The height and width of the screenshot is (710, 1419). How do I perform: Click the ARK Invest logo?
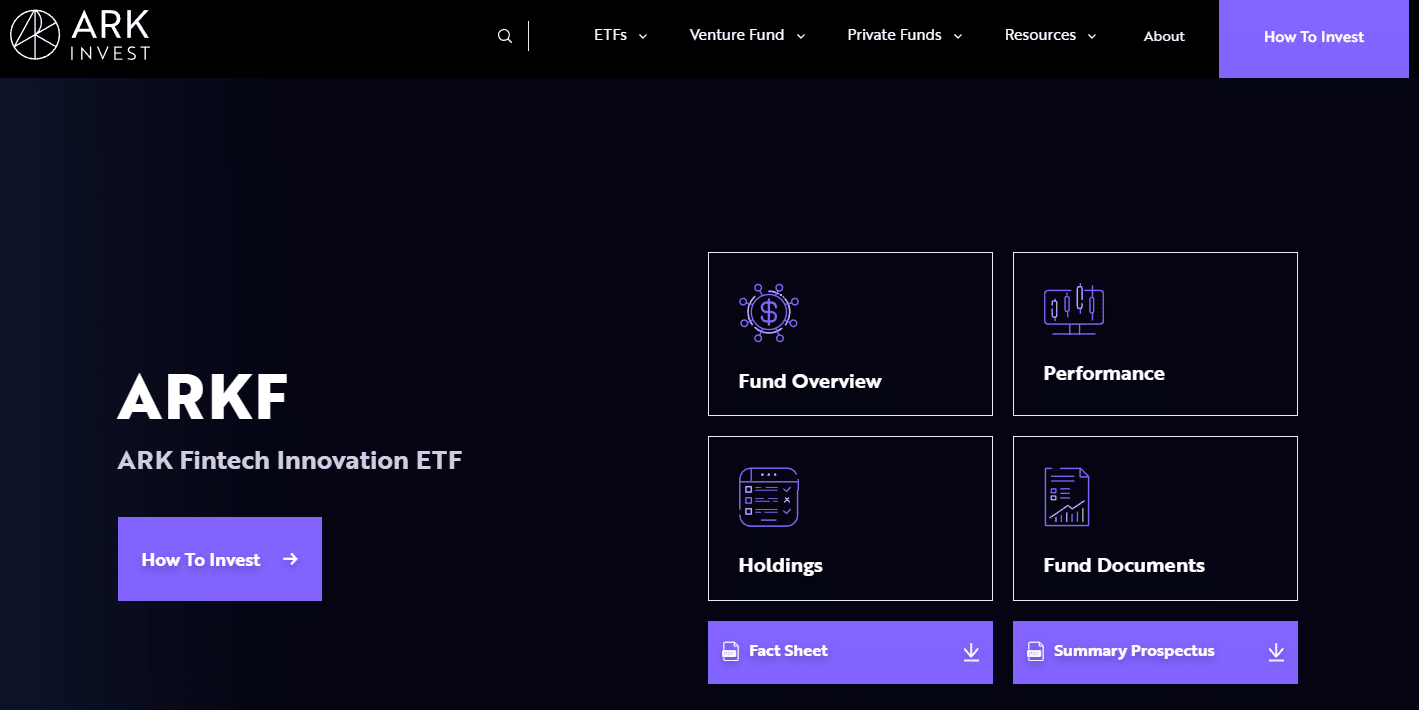point(80,35)
